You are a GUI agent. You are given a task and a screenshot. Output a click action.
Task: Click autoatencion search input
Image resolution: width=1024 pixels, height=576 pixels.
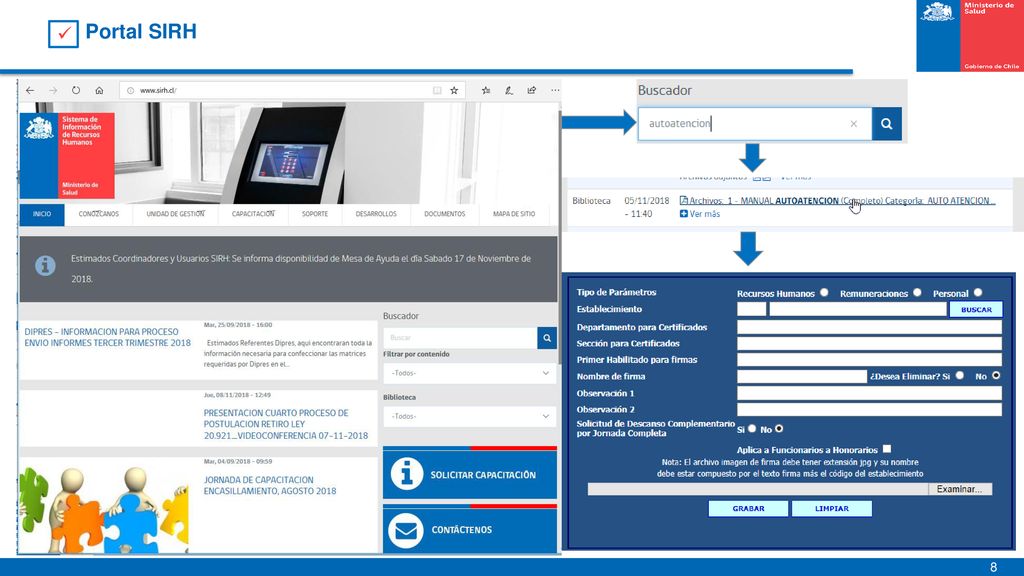pyautogui.click(x=755, y=123)
